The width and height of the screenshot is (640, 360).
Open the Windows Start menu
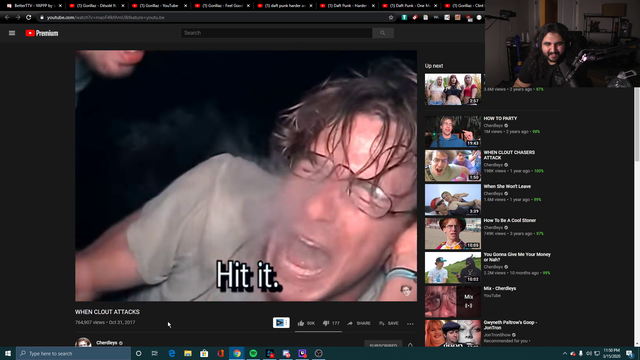pos(8,353)
